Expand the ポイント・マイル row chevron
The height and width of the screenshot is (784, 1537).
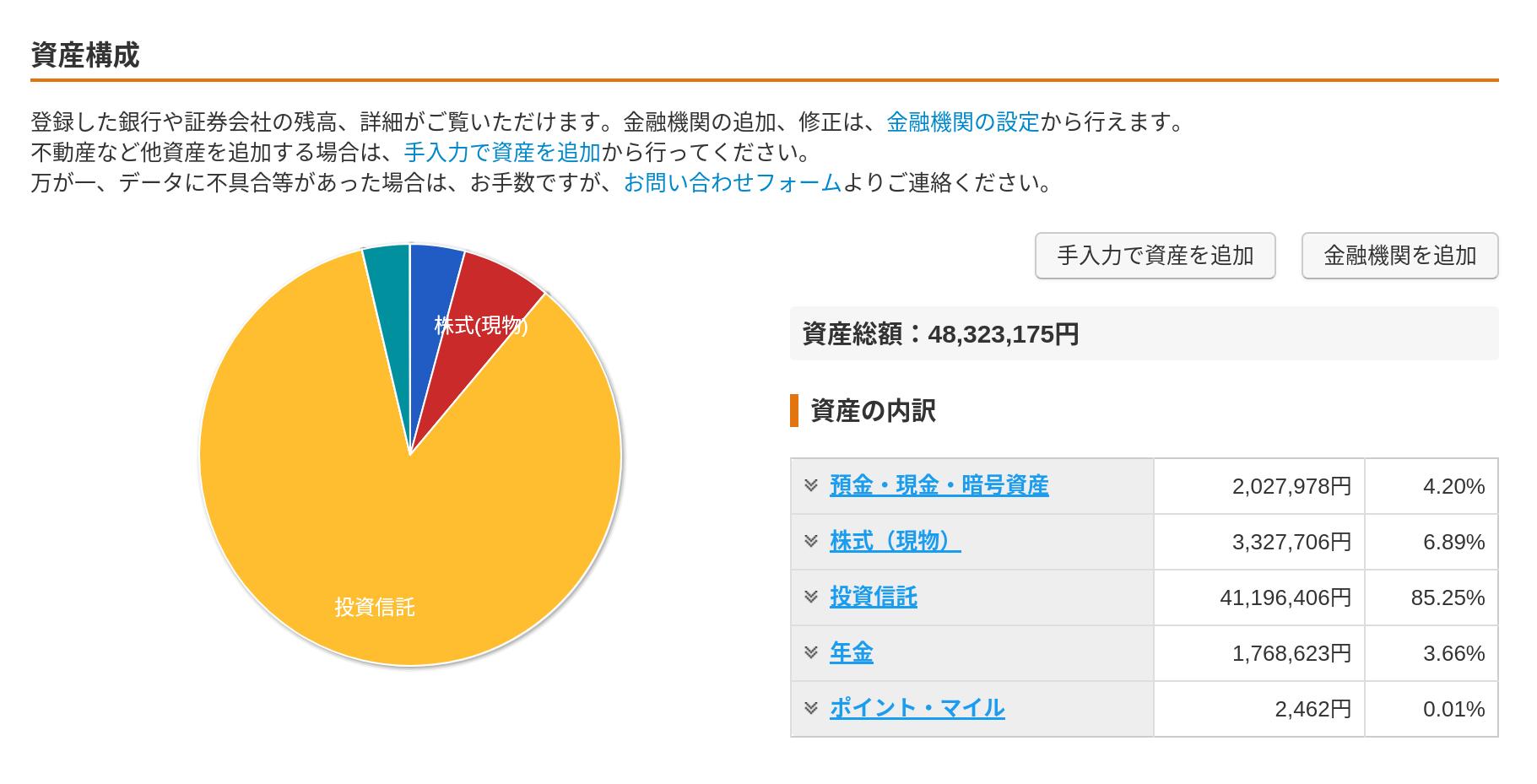811,708
